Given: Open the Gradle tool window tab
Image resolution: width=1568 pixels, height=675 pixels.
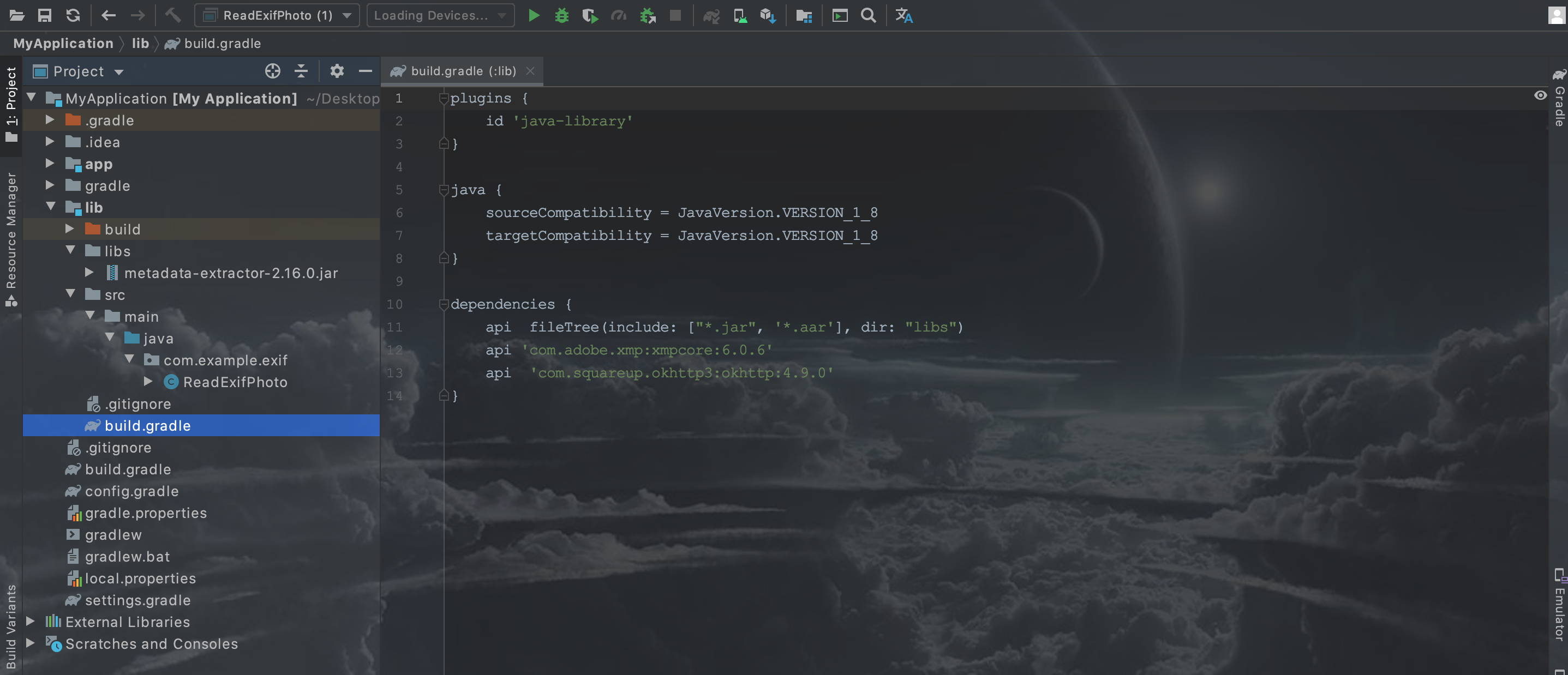Looking at the screenshot, I should coord(1558,100).
